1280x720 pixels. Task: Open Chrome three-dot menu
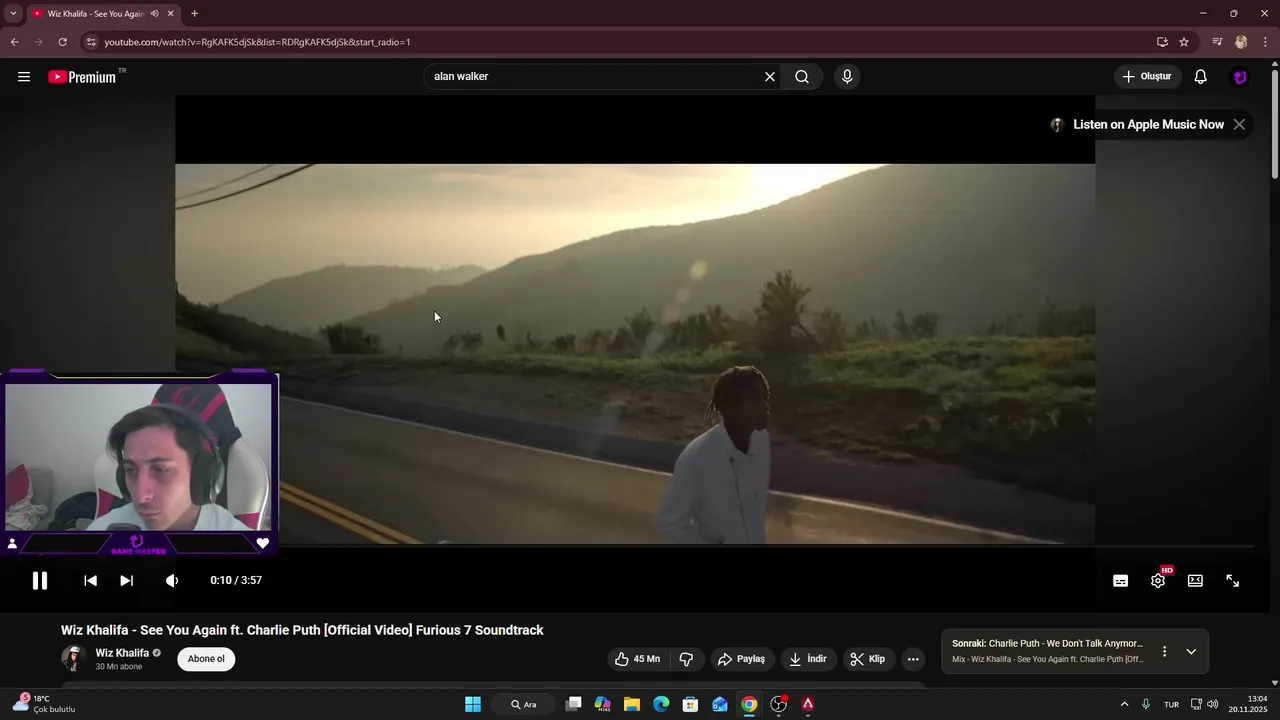coord(1265,42)
